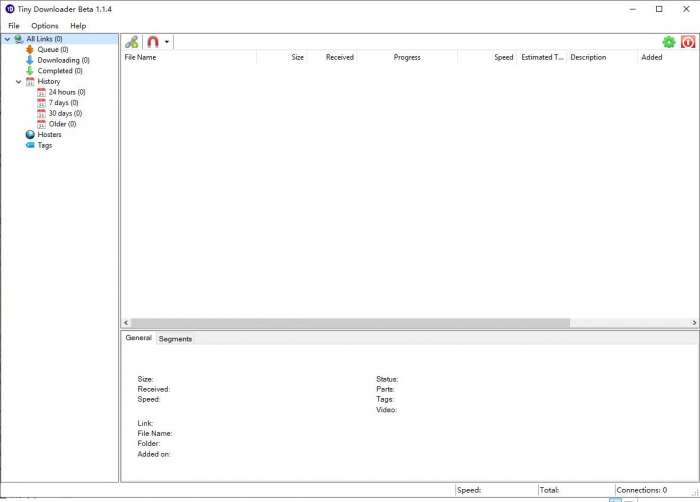
Task: Sort by File Name column header
Action: (189, 57)
